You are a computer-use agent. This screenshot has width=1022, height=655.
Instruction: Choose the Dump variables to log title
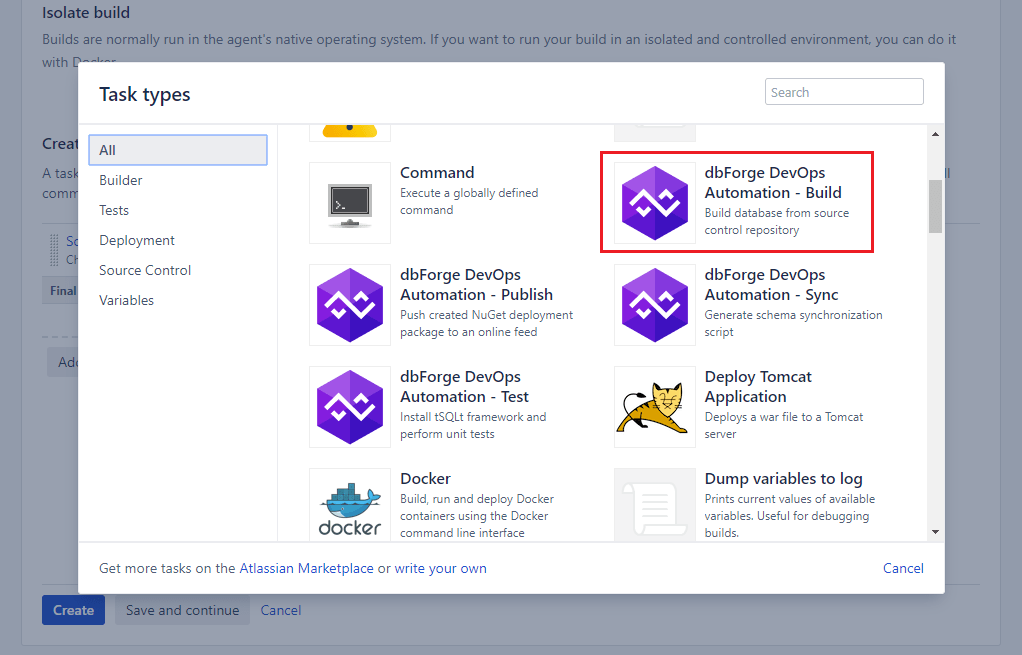point(783,478)
